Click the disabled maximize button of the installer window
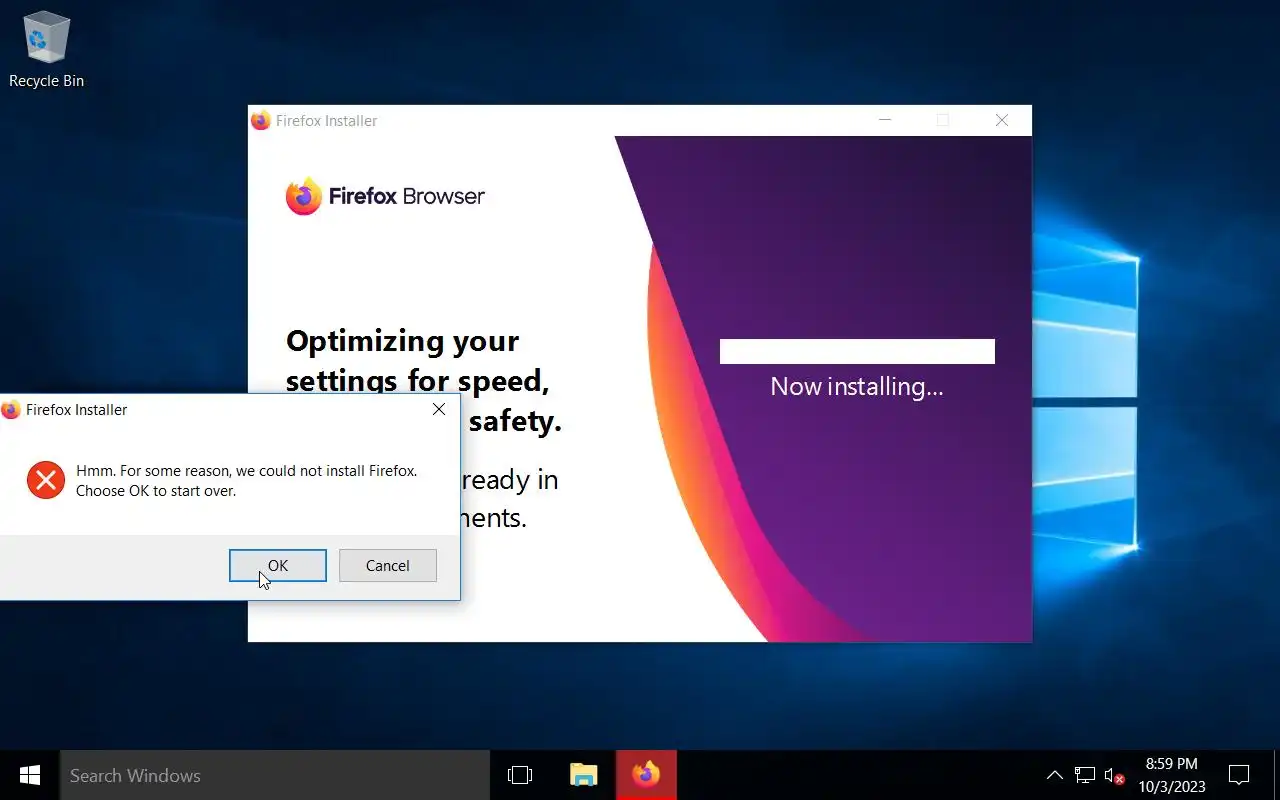Image resolution: width=1280 pixels, height=800 pixels. 942,120
